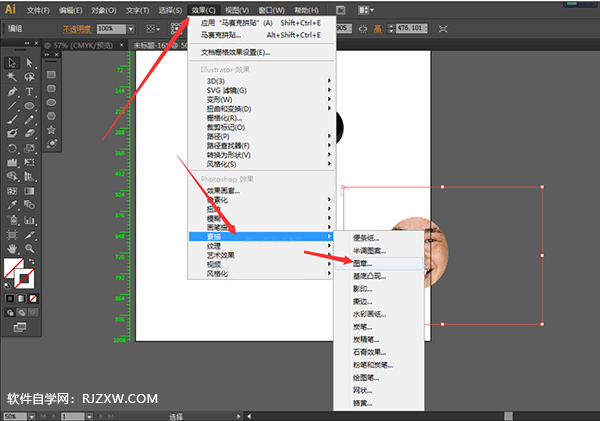Select the Eyedropper tool
600x421 pixels.
click(x=12, y=205)
